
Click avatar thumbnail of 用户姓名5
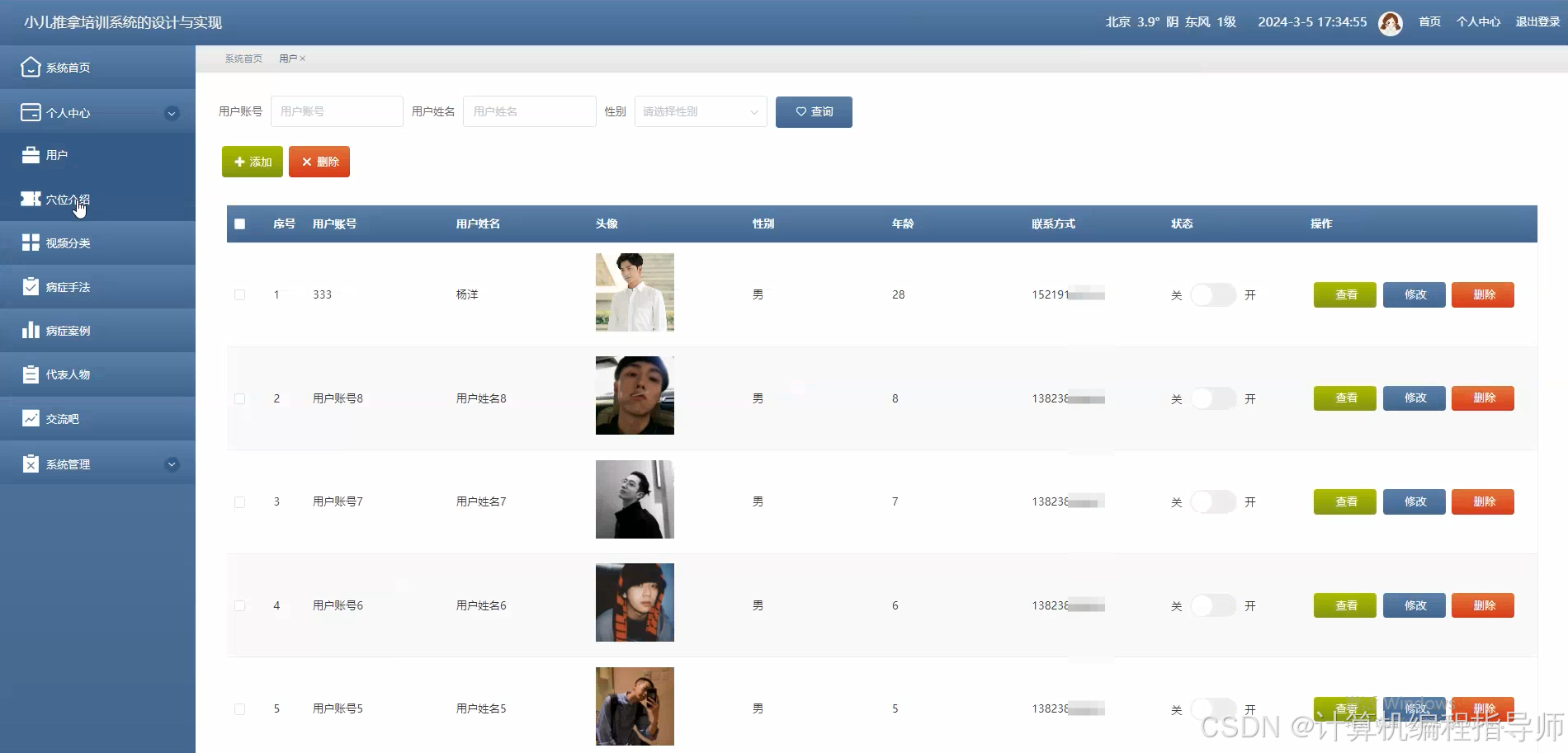tap(635, 706)
